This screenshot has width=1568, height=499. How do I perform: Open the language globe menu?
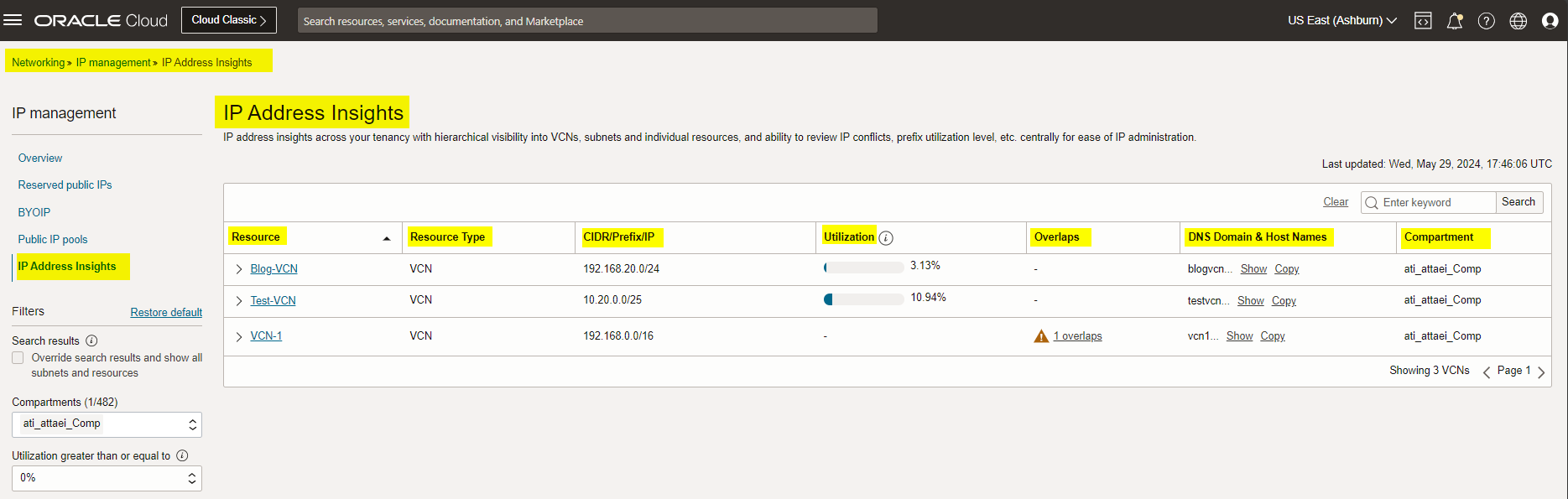coord(1518,21)
